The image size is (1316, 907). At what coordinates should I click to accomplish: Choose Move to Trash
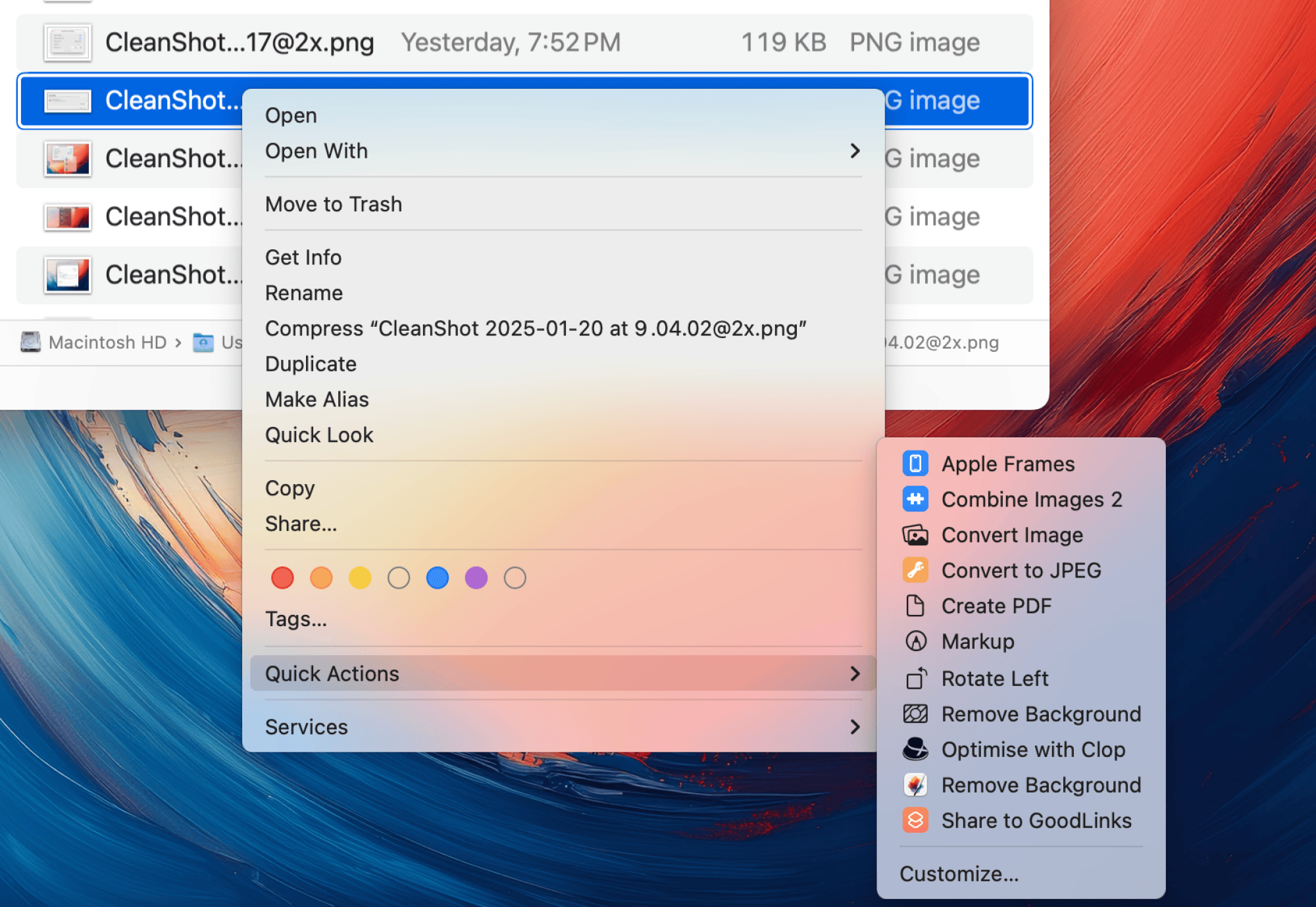tap(563, 204)
